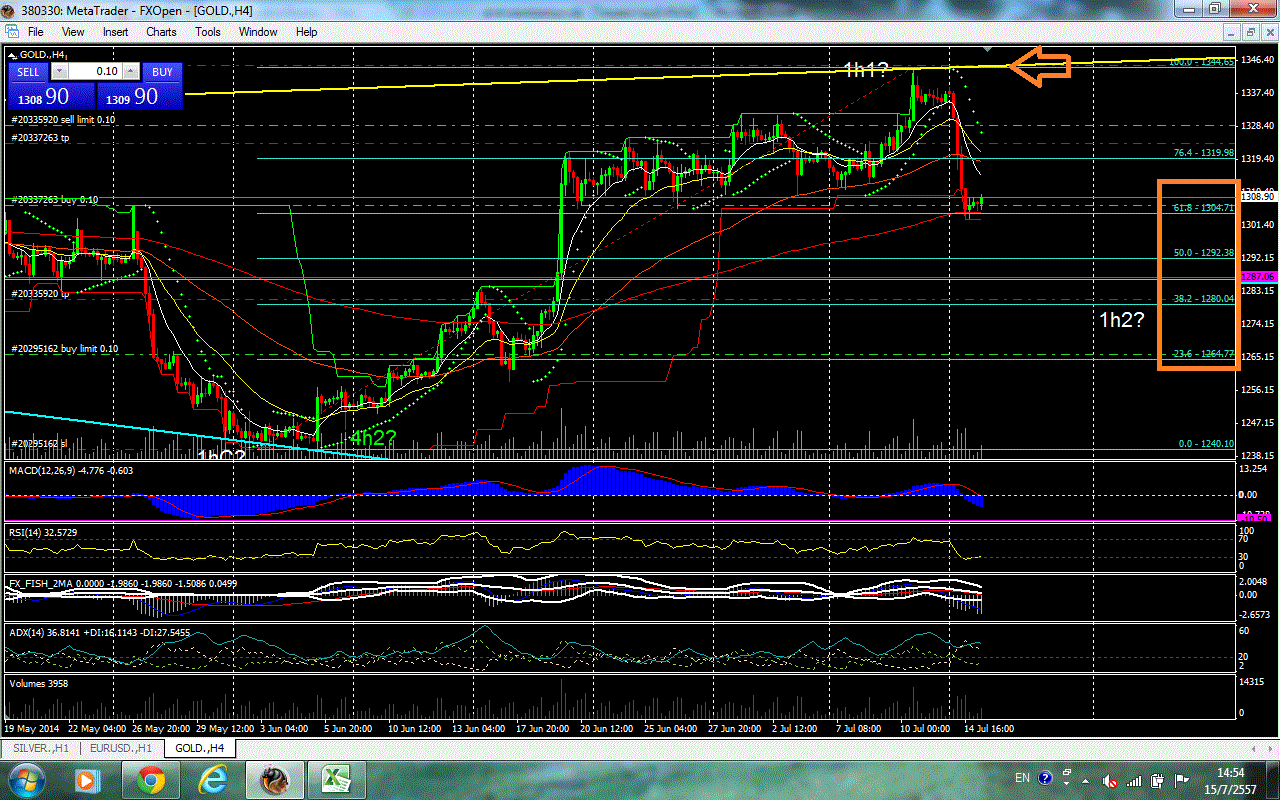The height and width of the screenshot is (800, 1280).
Task: Decrease lot volume with the down arrow
Action: (x=59, y=72)
